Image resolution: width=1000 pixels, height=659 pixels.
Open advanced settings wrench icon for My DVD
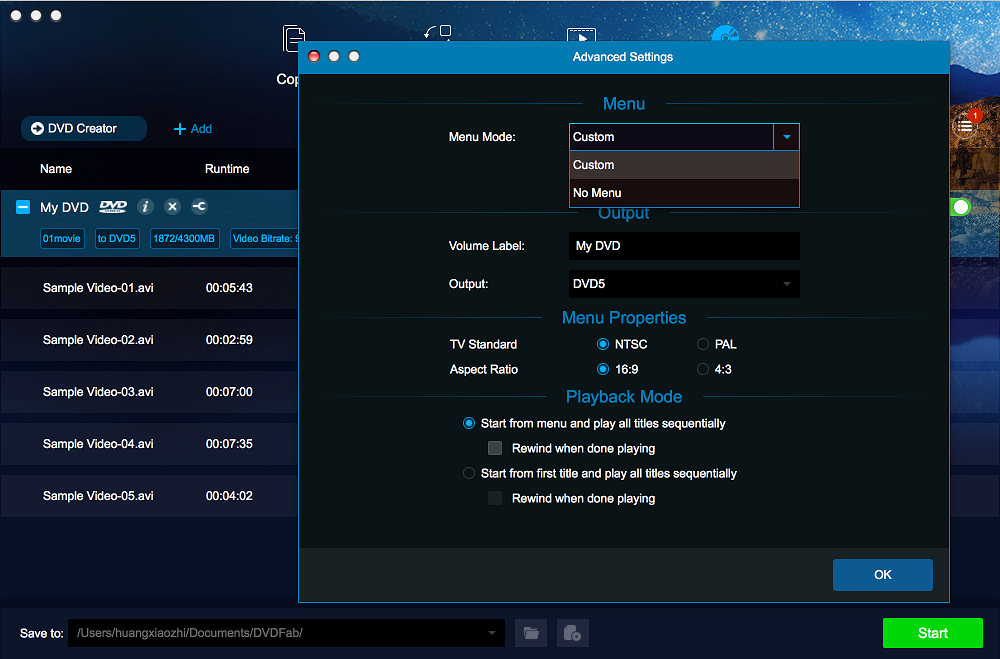(x=199, y=207)
